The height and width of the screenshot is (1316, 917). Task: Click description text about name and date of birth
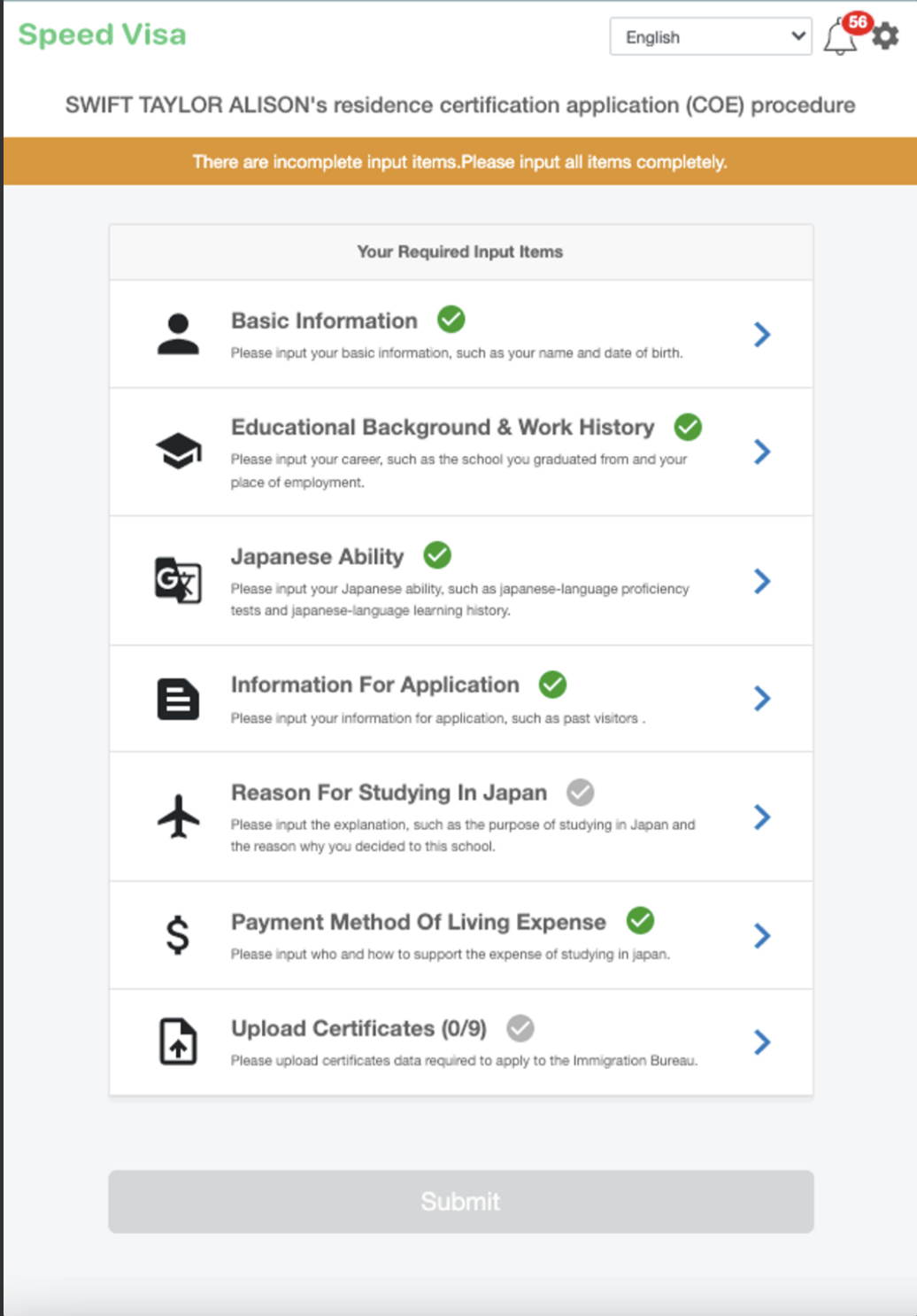point(457,352)
